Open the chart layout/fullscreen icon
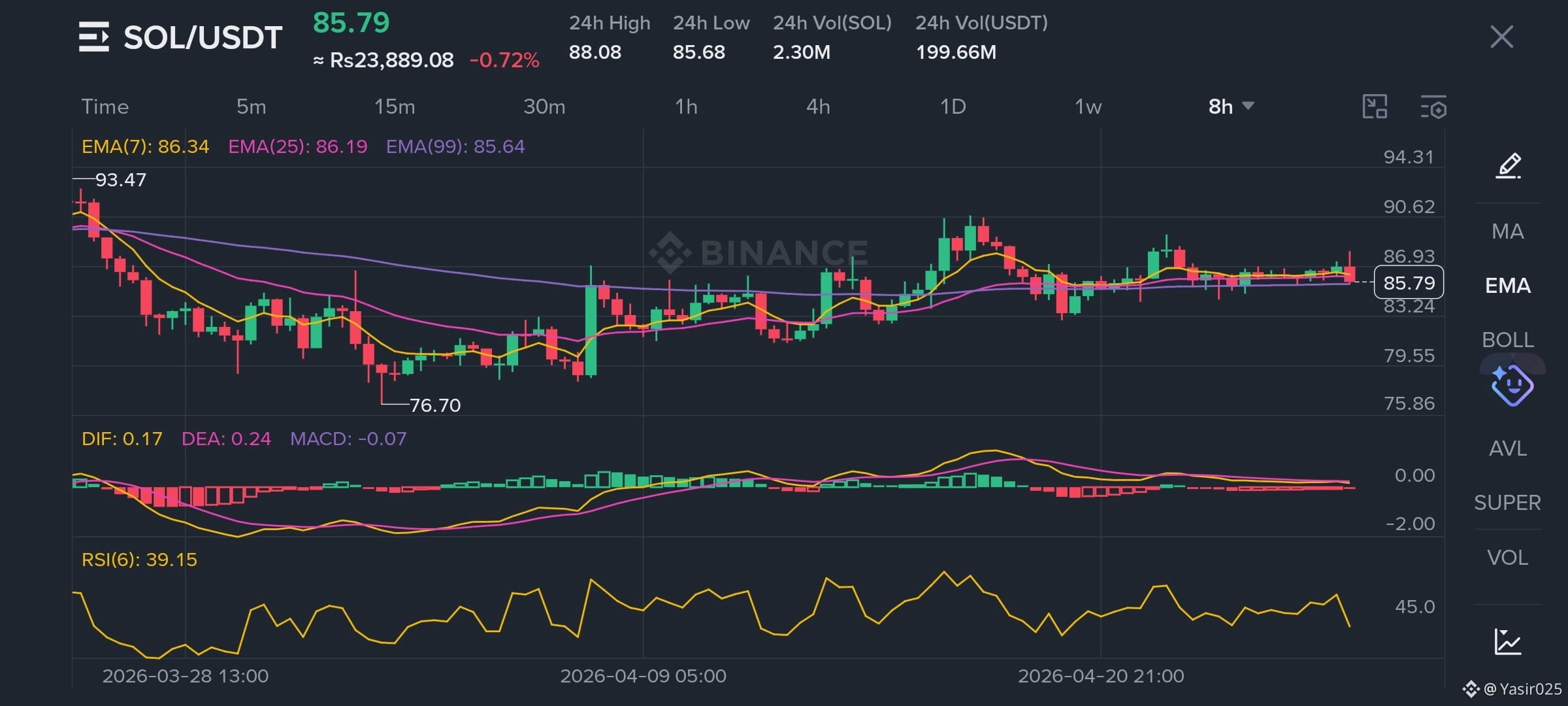1568x706 pixels. [x=1375, y=107]
